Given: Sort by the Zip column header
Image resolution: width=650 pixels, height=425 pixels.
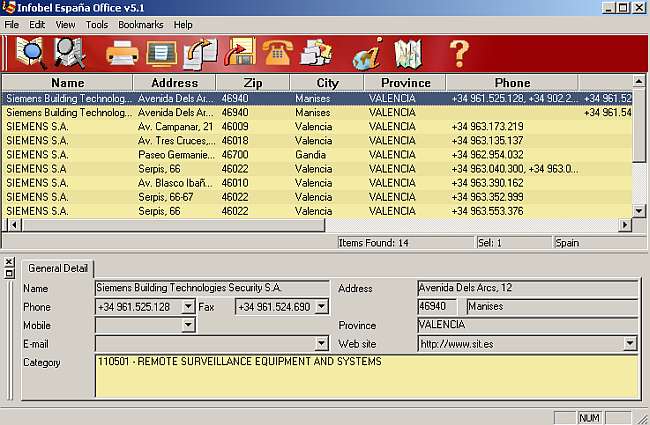Looking at the screenshot, I should 253,83.
